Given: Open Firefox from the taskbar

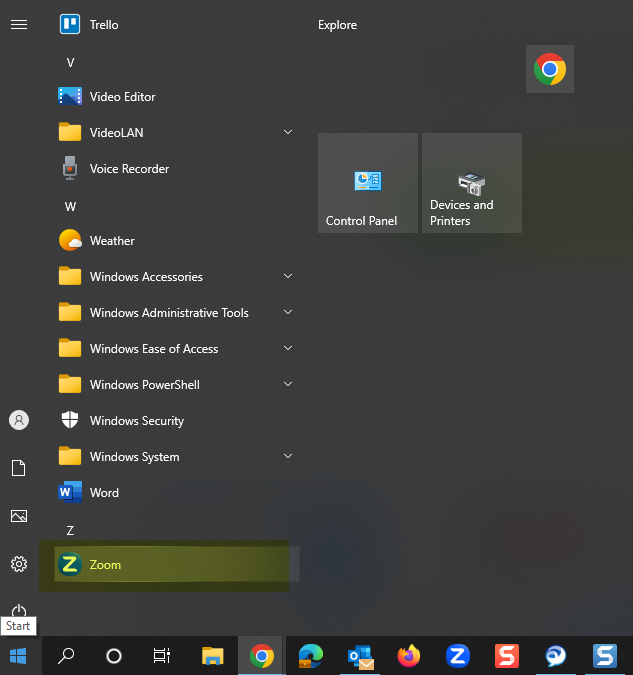Looking at the screenshot, I should click(x=409, y=656).
